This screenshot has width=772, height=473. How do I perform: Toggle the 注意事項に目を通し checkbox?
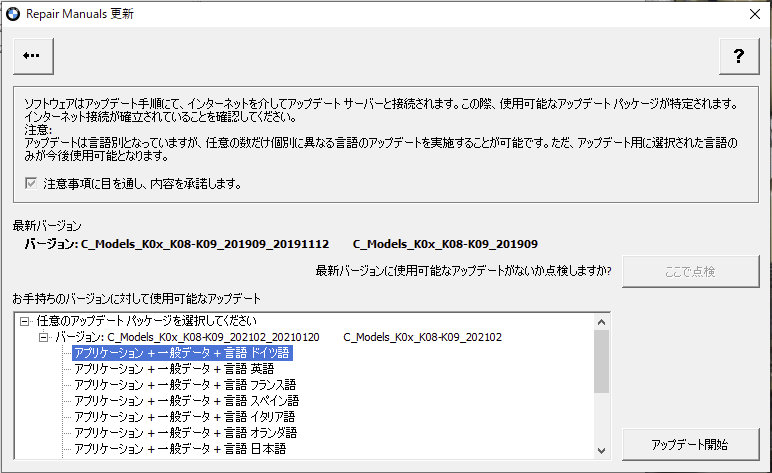tap(31, 184)
